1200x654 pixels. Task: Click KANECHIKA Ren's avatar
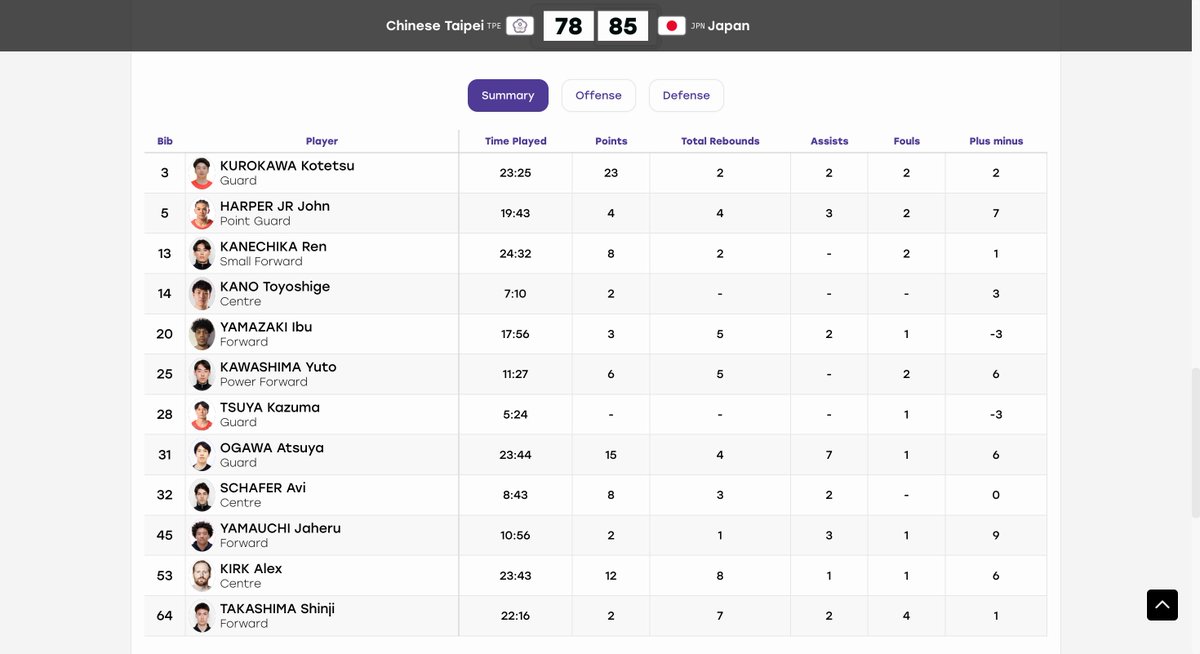[202, 253]
